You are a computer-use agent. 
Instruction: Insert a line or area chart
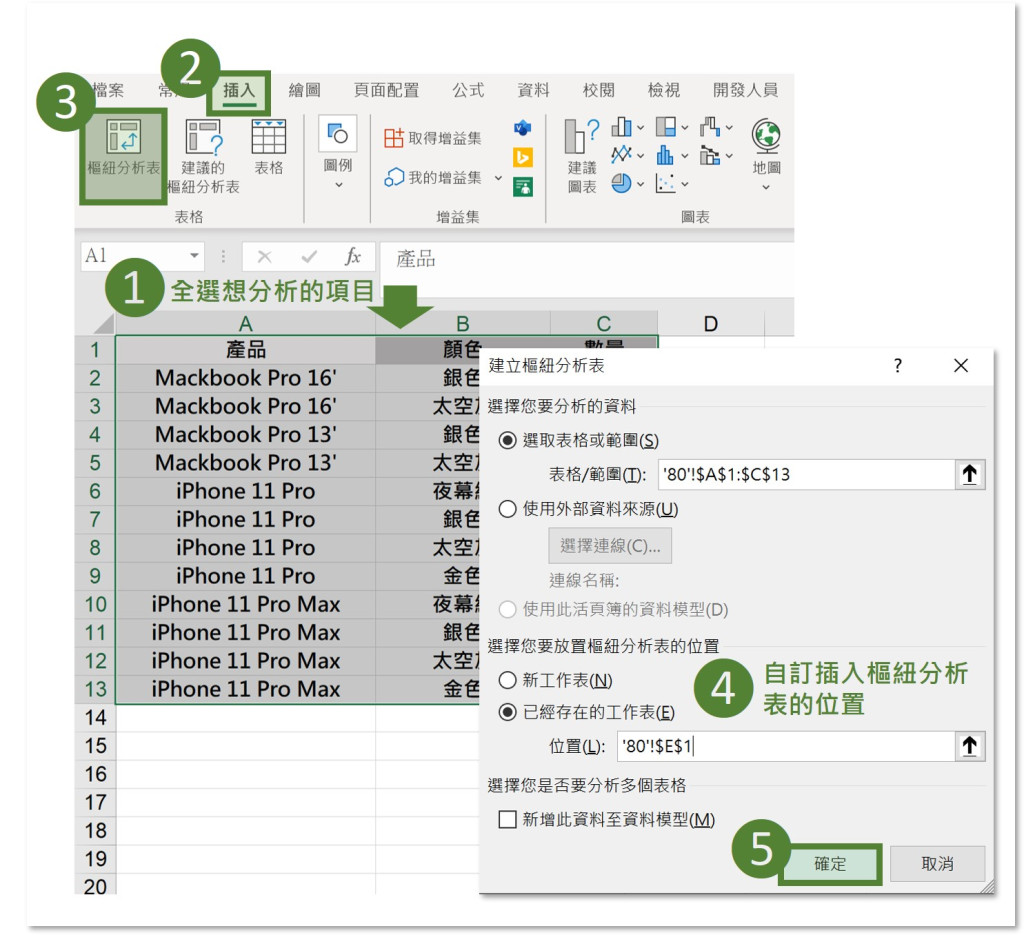coord(621,155)
